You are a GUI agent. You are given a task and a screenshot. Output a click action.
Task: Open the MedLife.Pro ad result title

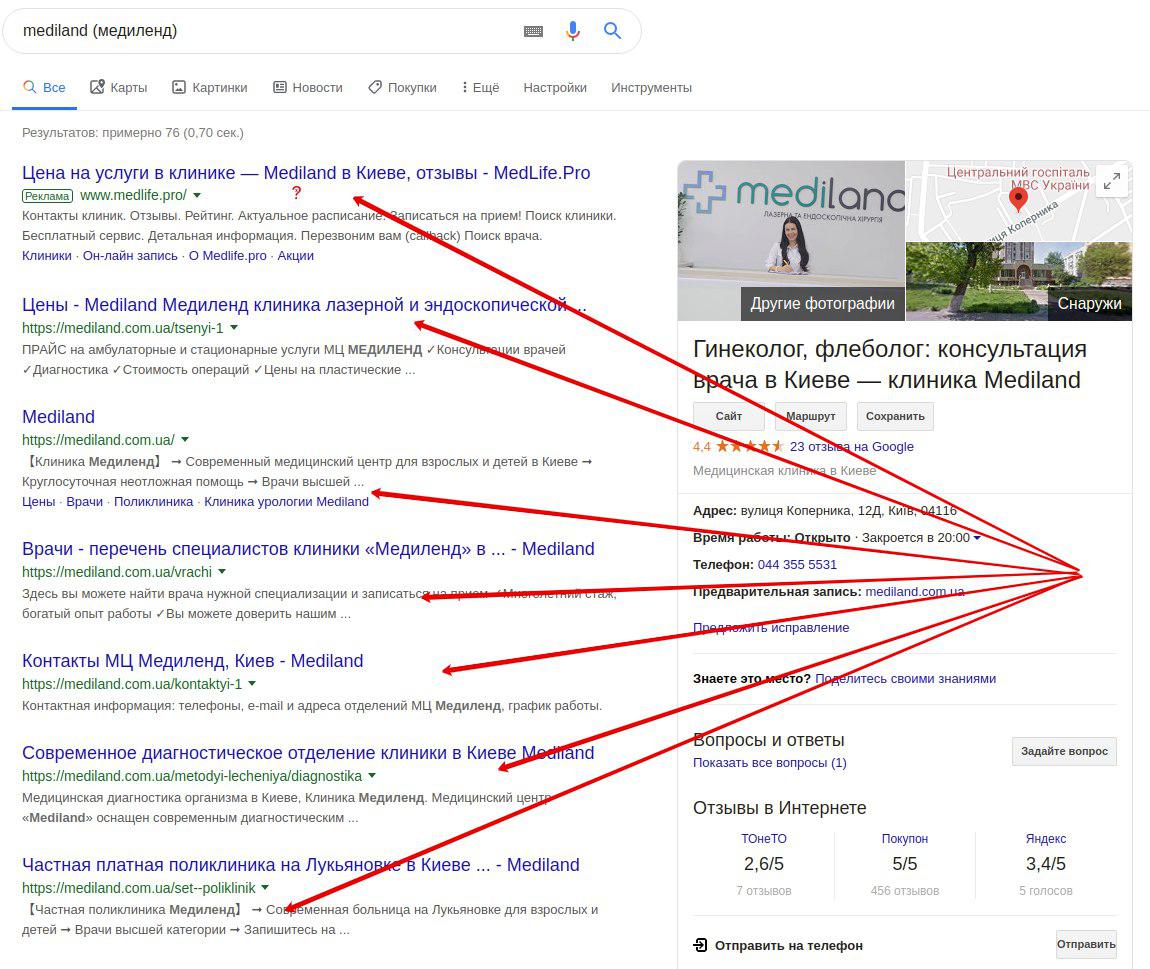tap(306, 173)
